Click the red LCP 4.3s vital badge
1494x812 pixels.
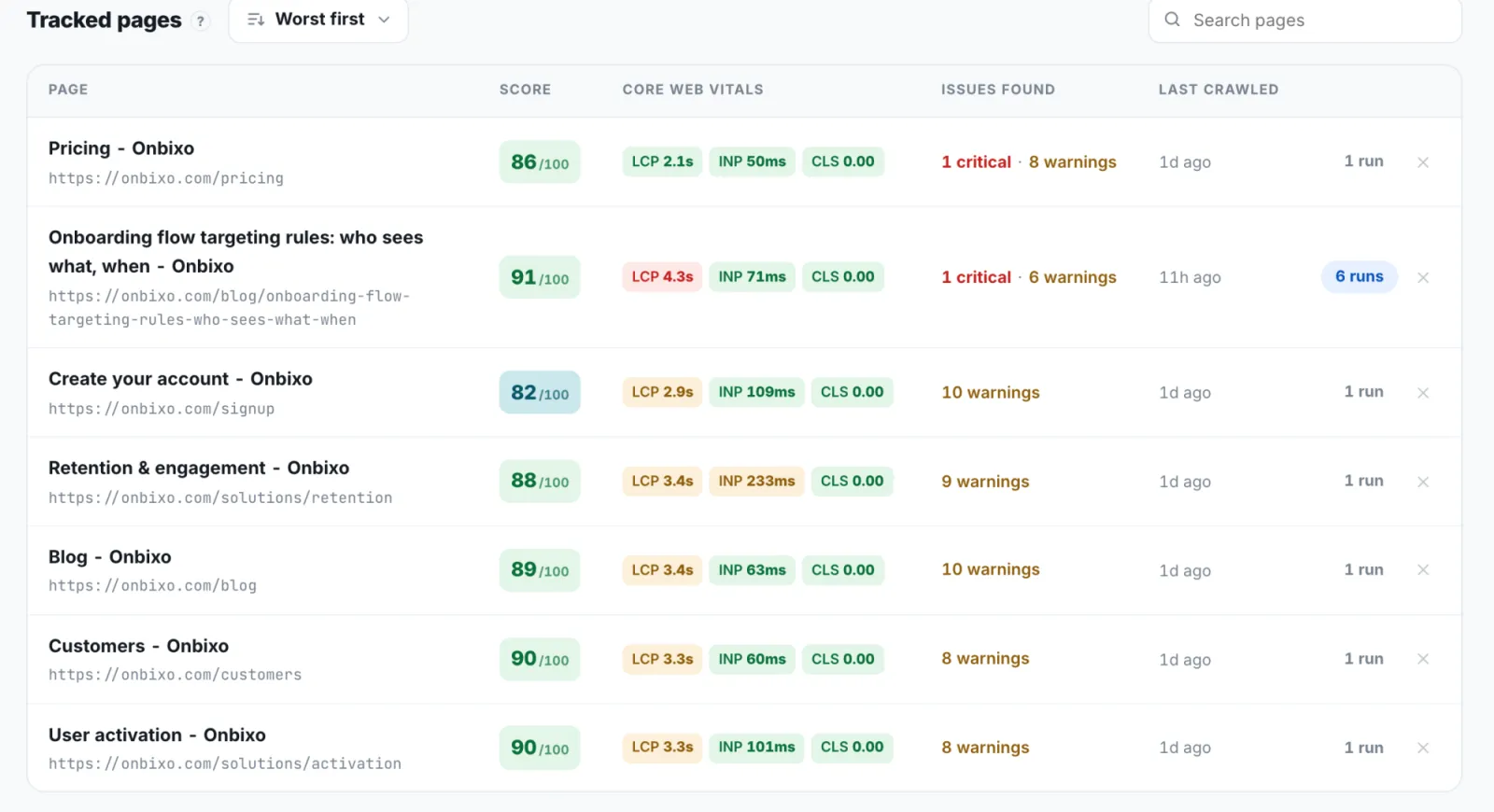click(662, 277)
